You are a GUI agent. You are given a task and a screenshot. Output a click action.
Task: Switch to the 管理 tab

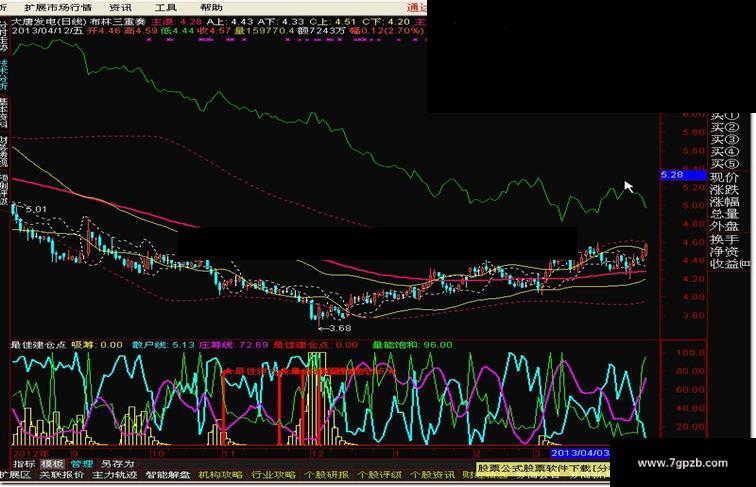coord(81,464)
